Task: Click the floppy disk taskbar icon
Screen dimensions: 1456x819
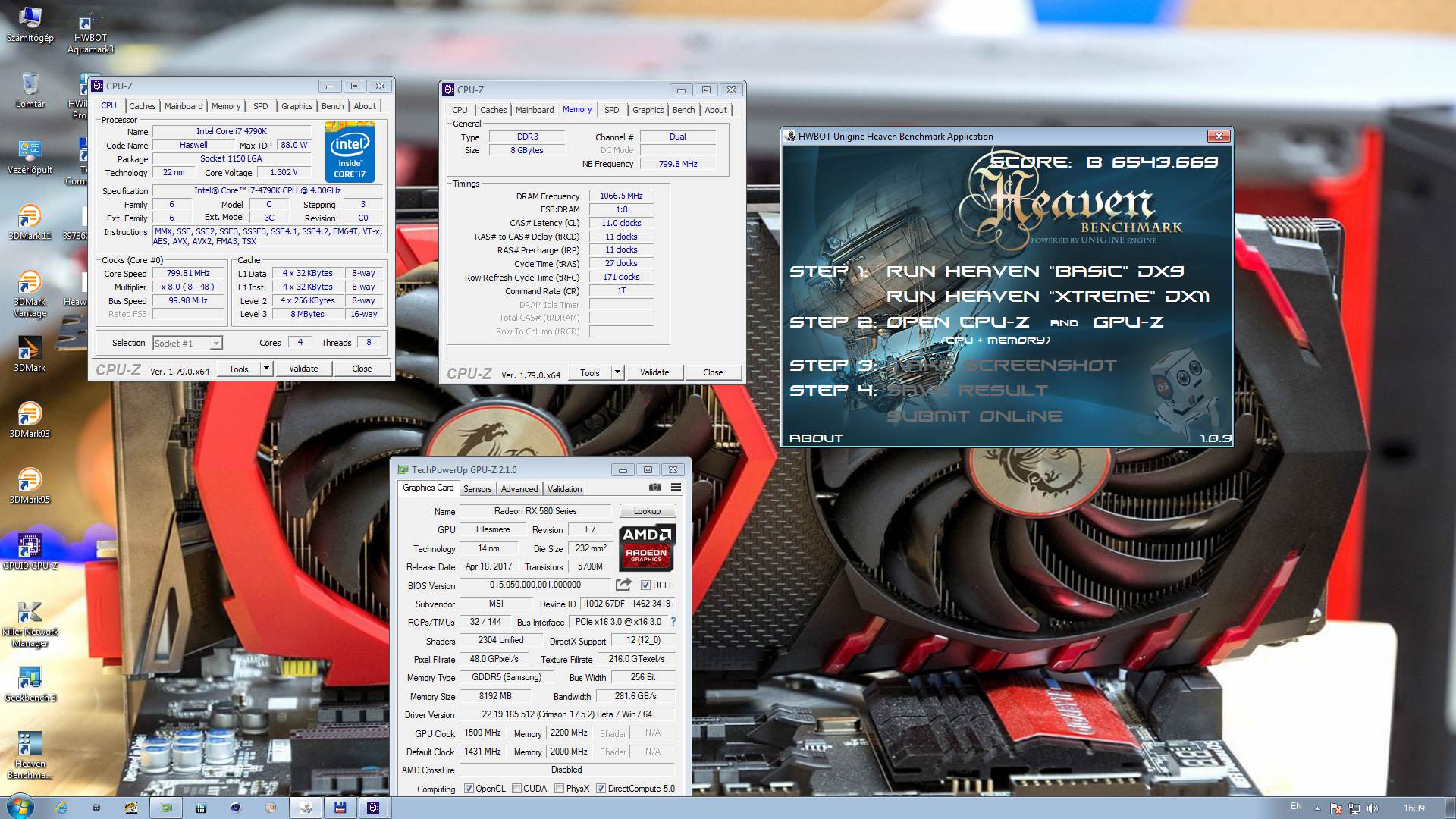Action: point(340,808)
